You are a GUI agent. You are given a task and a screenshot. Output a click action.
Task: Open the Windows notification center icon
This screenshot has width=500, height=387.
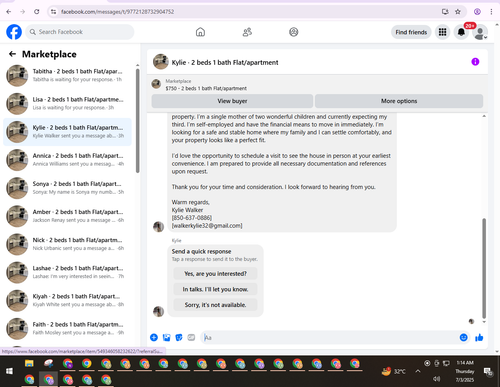pyautogui.click(x=489, y=371)
